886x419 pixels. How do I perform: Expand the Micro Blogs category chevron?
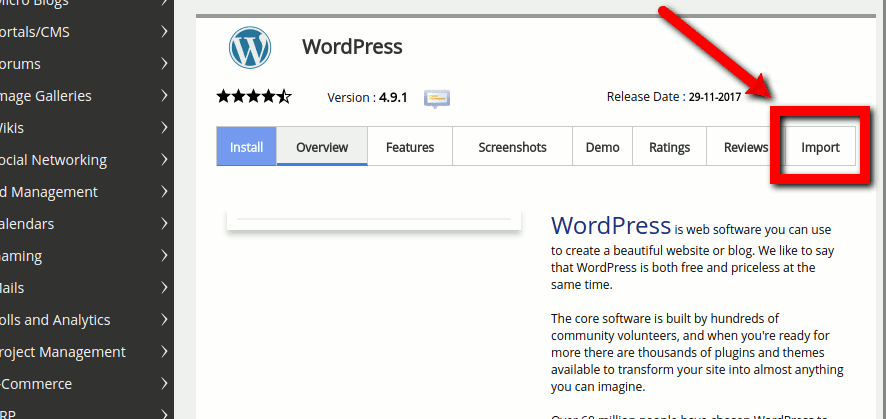164,3
